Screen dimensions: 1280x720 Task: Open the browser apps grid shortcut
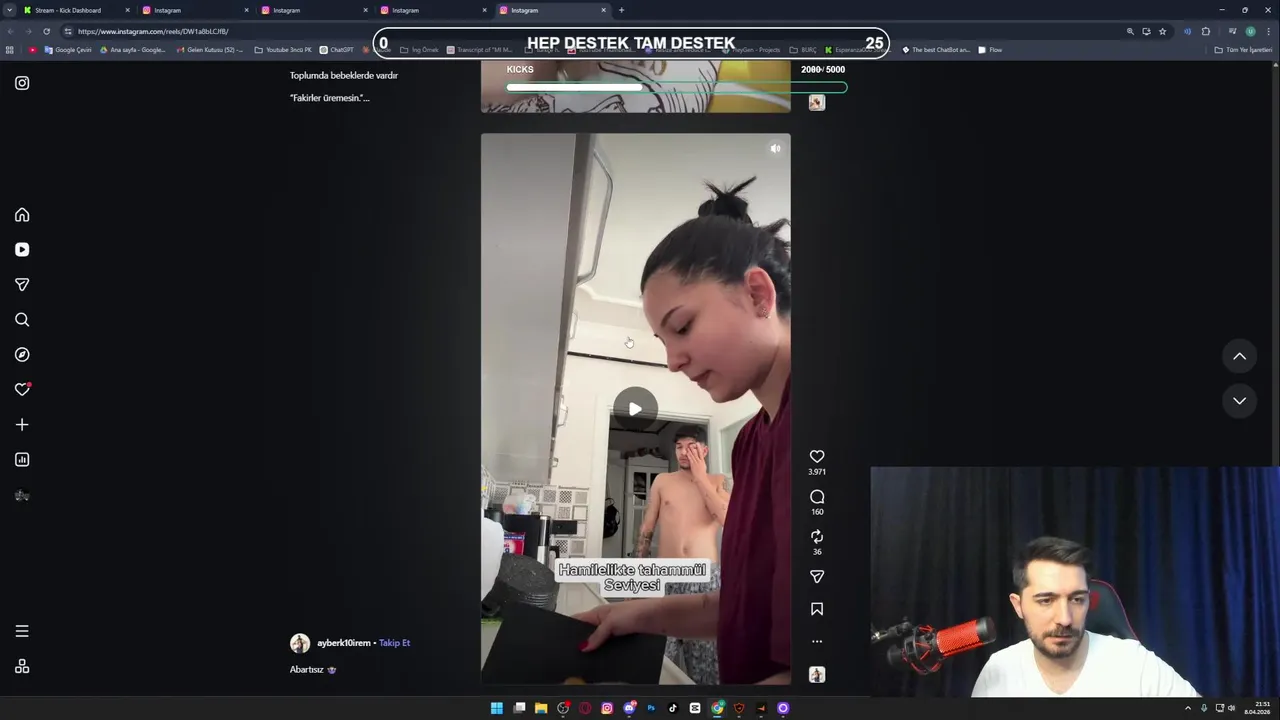[10, 50]
